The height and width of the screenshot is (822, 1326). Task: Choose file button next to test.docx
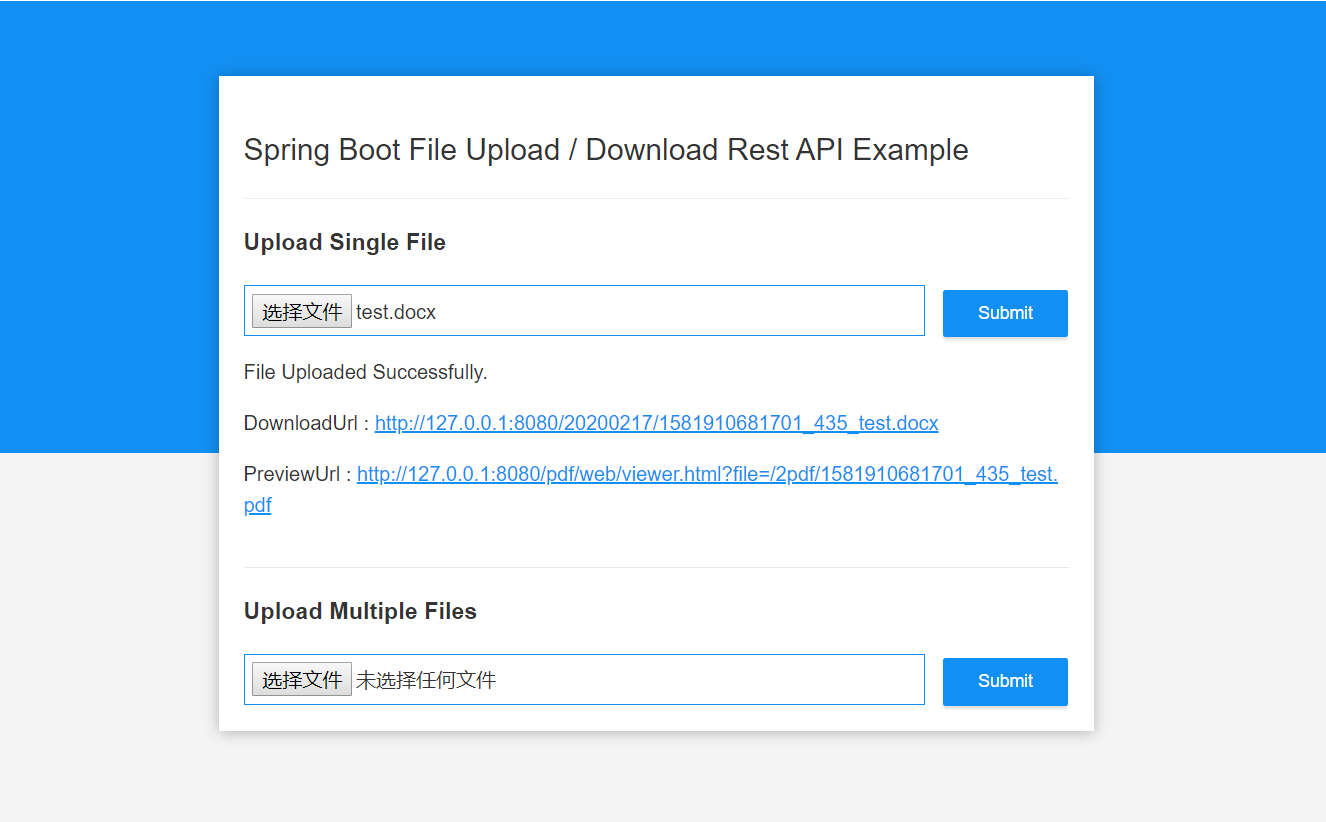click(x=301, y=312)
